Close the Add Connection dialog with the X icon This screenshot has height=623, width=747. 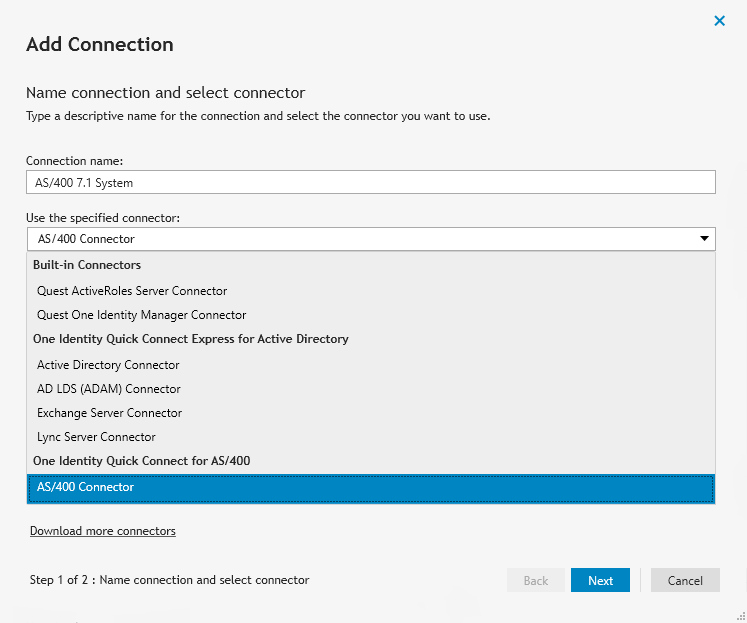point(719,20)
